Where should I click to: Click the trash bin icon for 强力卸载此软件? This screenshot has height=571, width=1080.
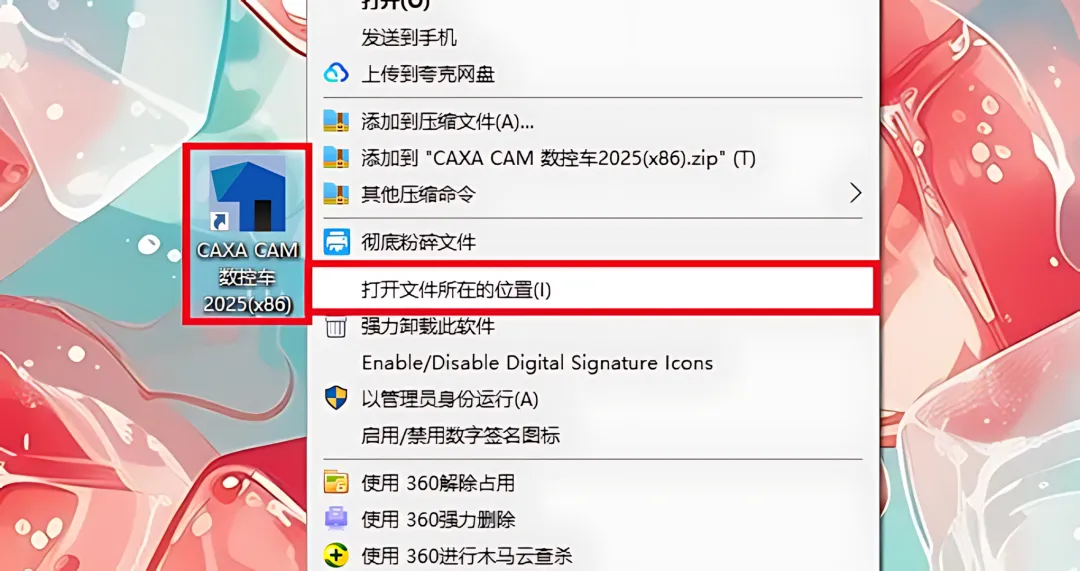click(x=336, y=326)
